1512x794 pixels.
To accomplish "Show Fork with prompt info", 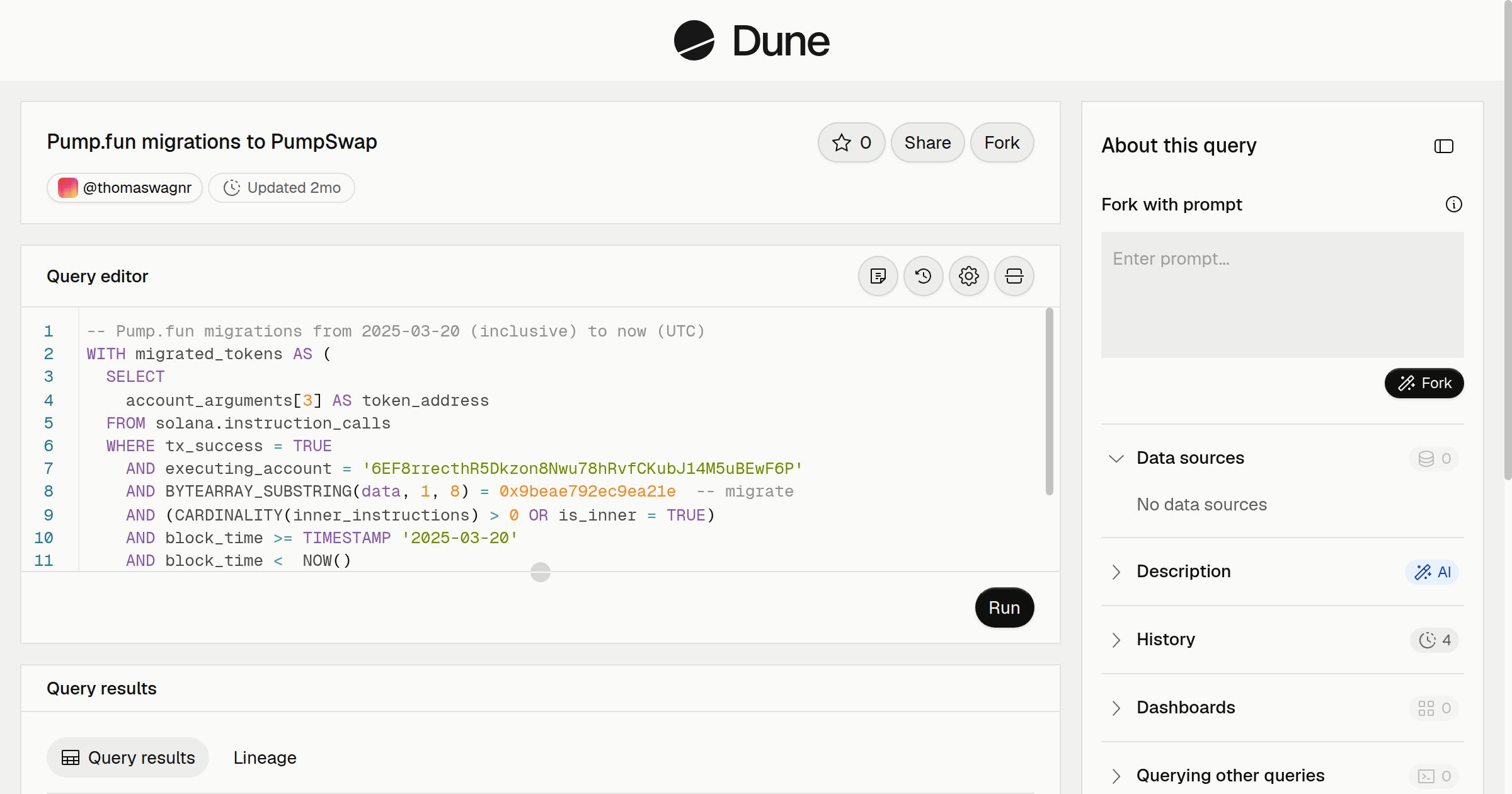I will [1453, 204].
